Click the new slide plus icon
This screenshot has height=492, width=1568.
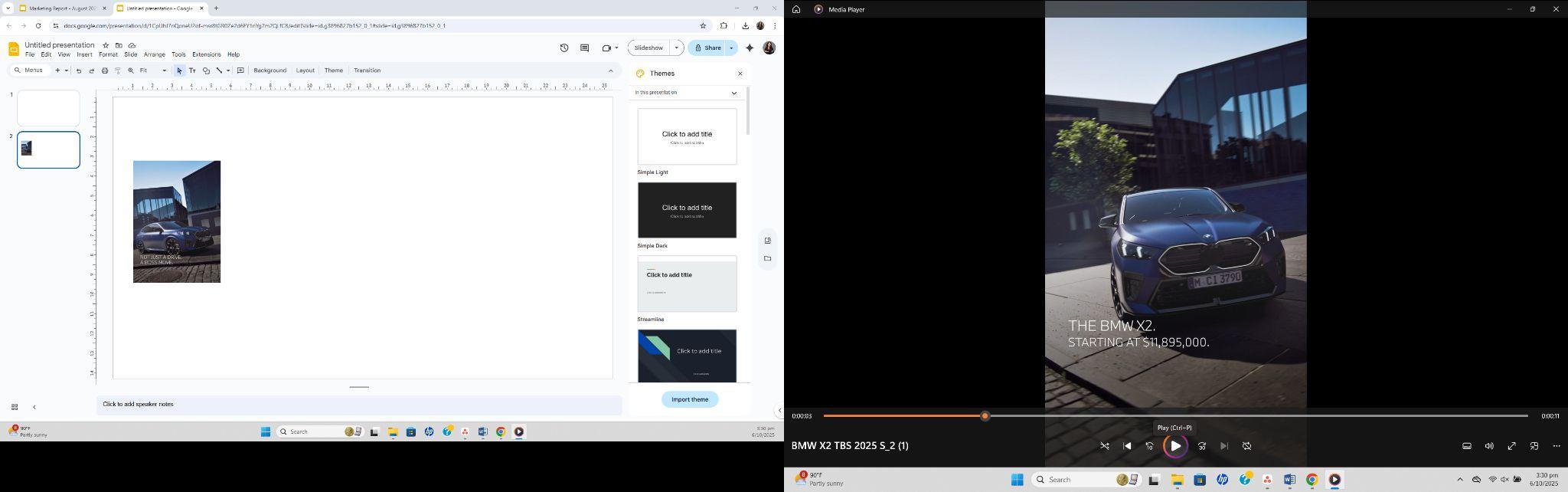(x=57, y=71)
